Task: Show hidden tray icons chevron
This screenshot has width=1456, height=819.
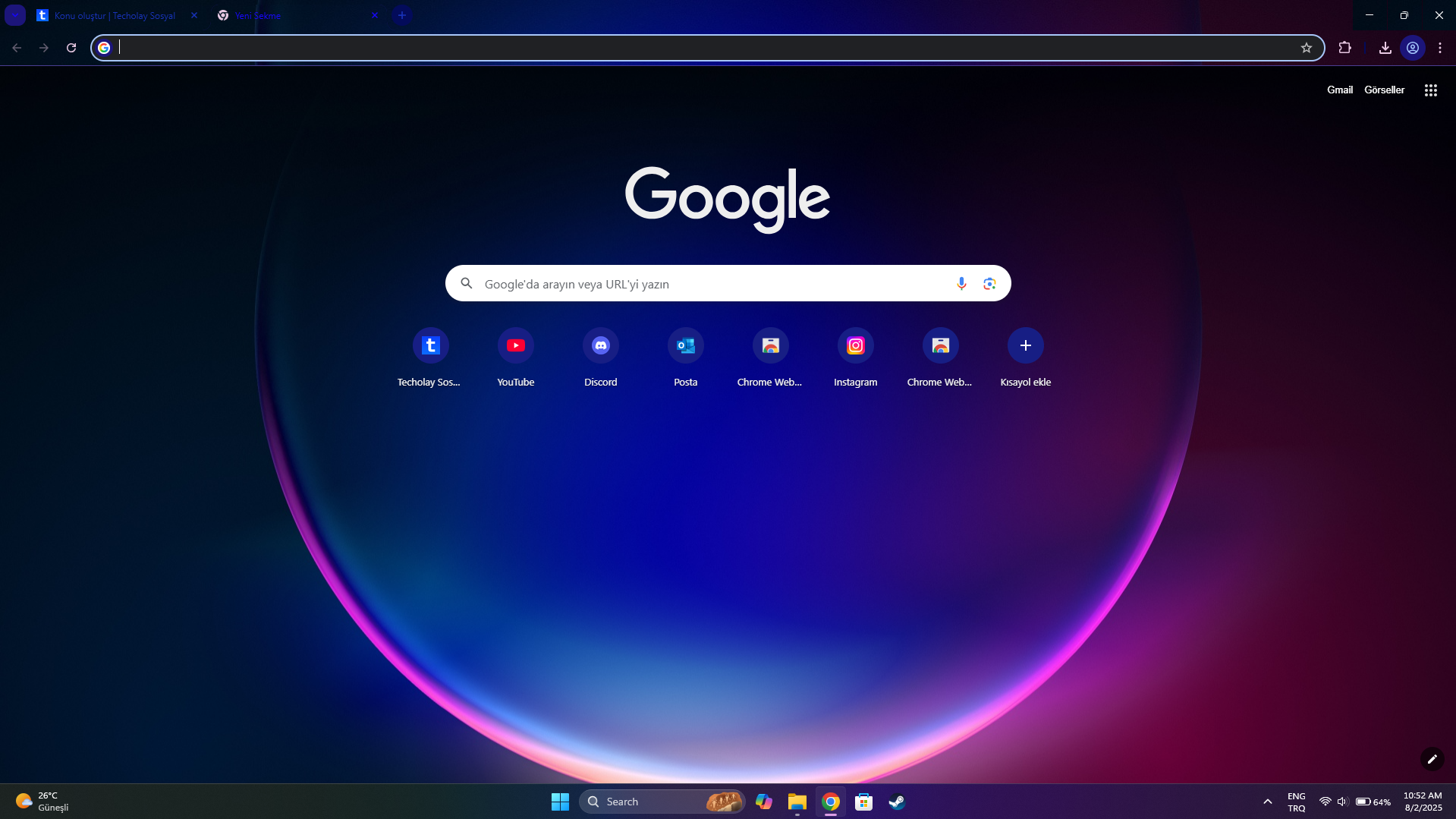Action: (1267, 802)
